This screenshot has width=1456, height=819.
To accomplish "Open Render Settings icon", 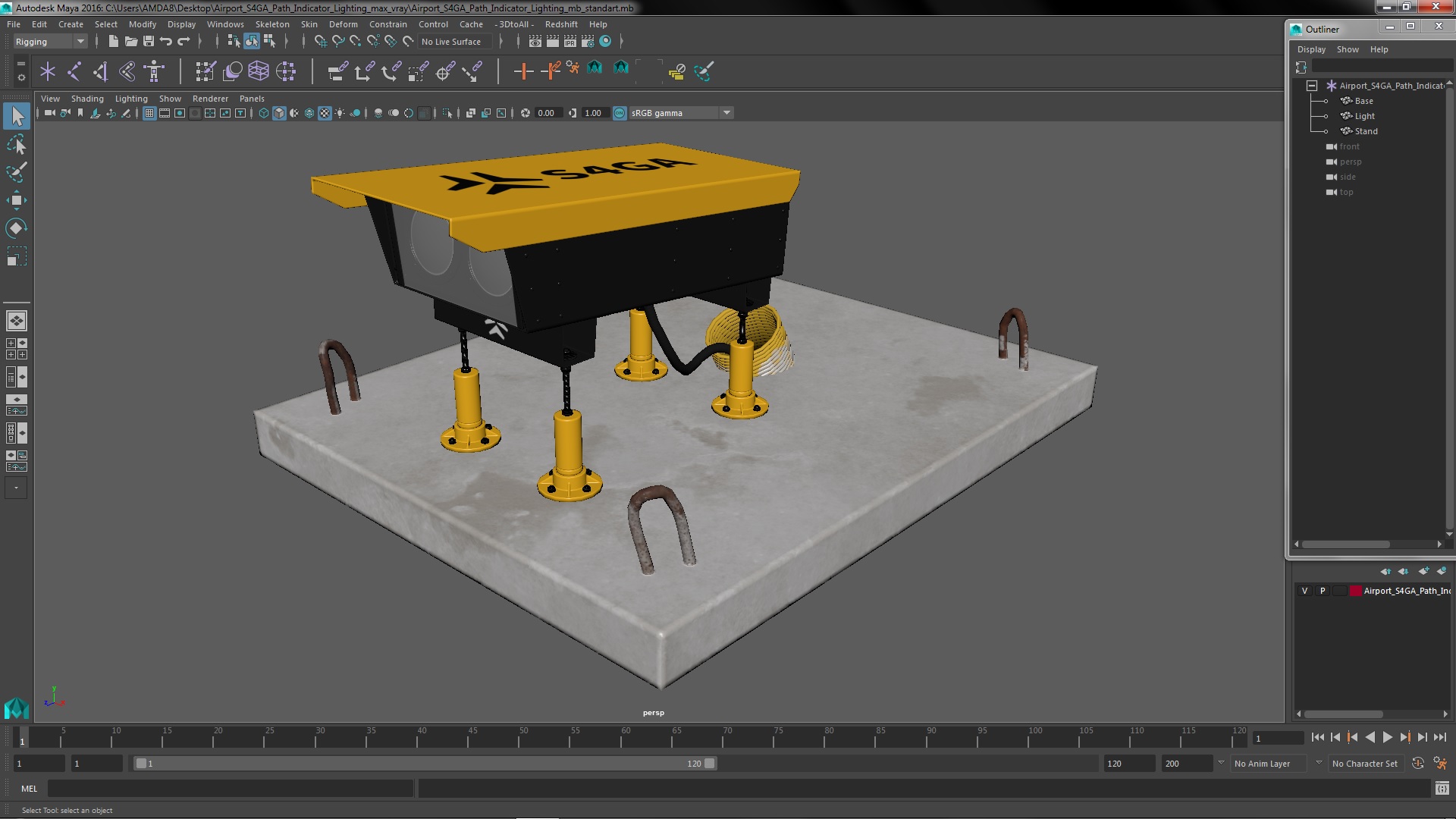I will (588, 42).
